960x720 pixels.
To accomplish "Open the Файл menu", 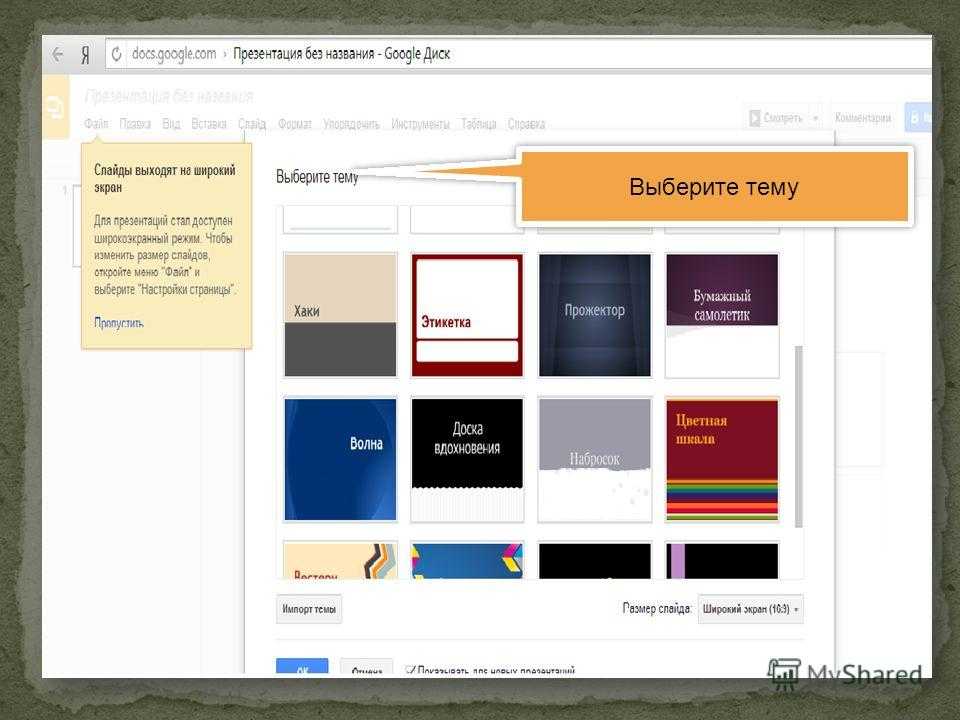I will (x=96, y=124).
